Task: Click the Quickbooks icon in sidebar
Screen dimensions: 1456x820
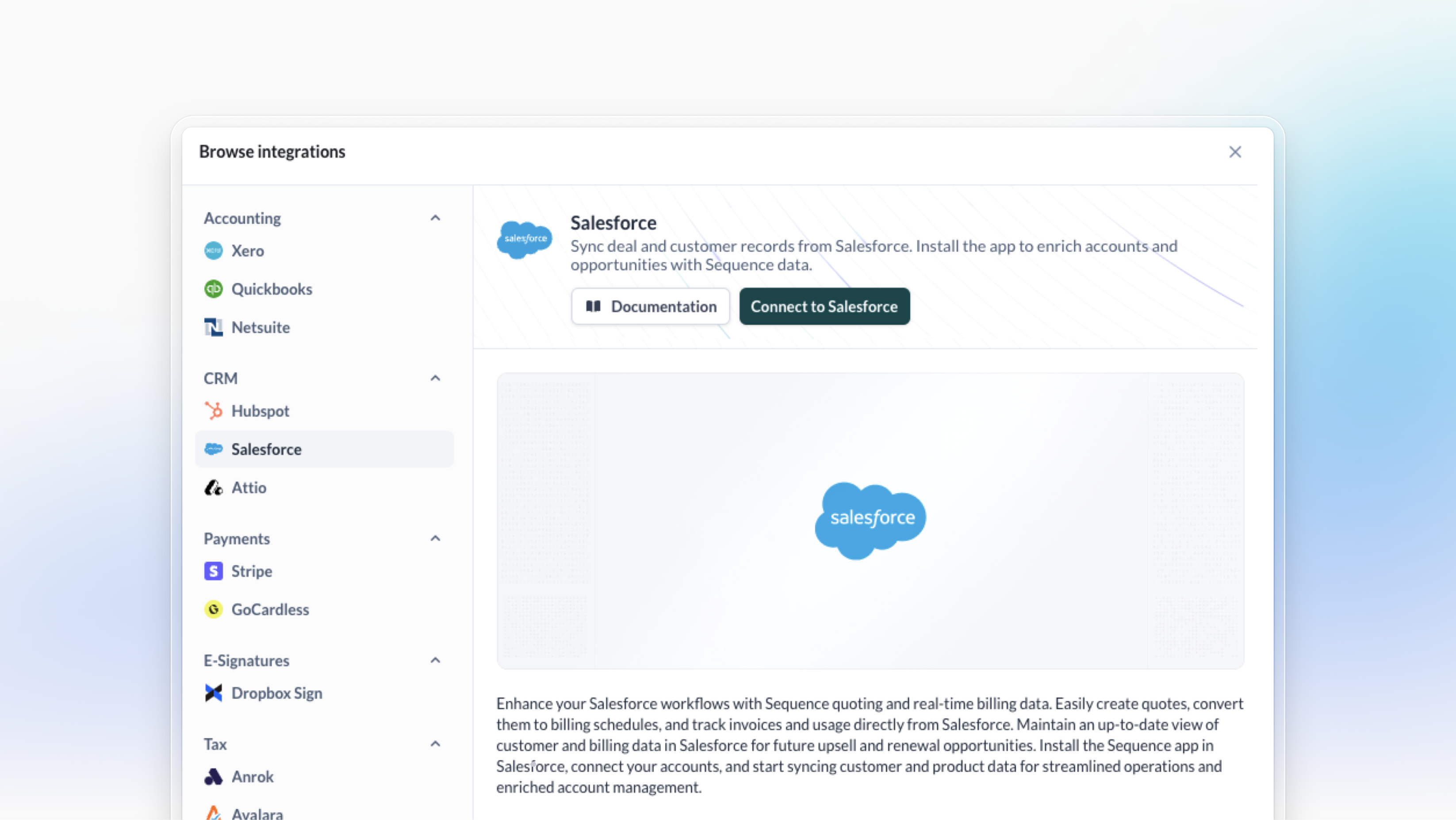Action: point(213,289)
